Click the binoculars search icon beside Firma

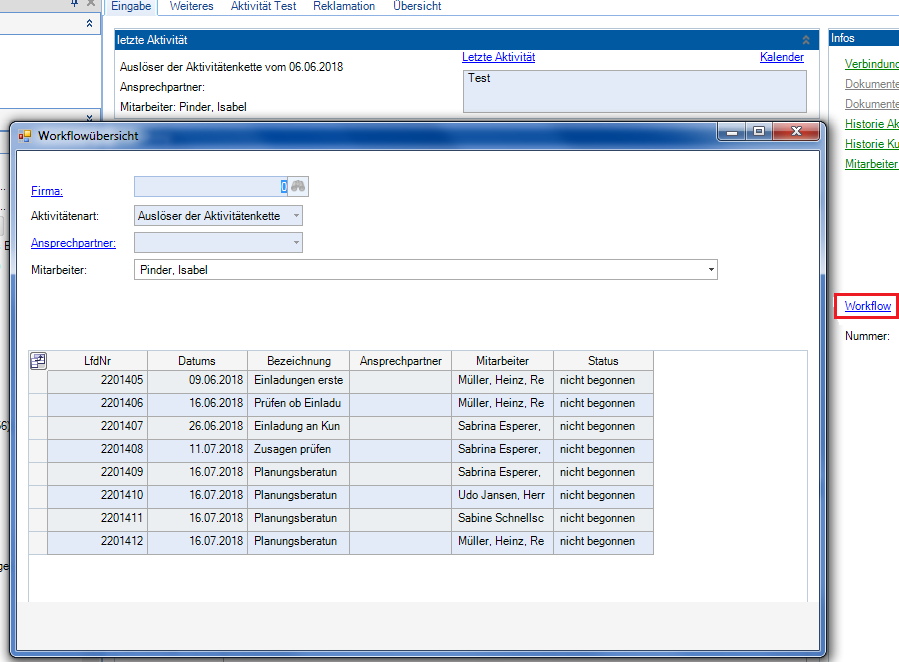pyautogui.click(x=299, y=187)
